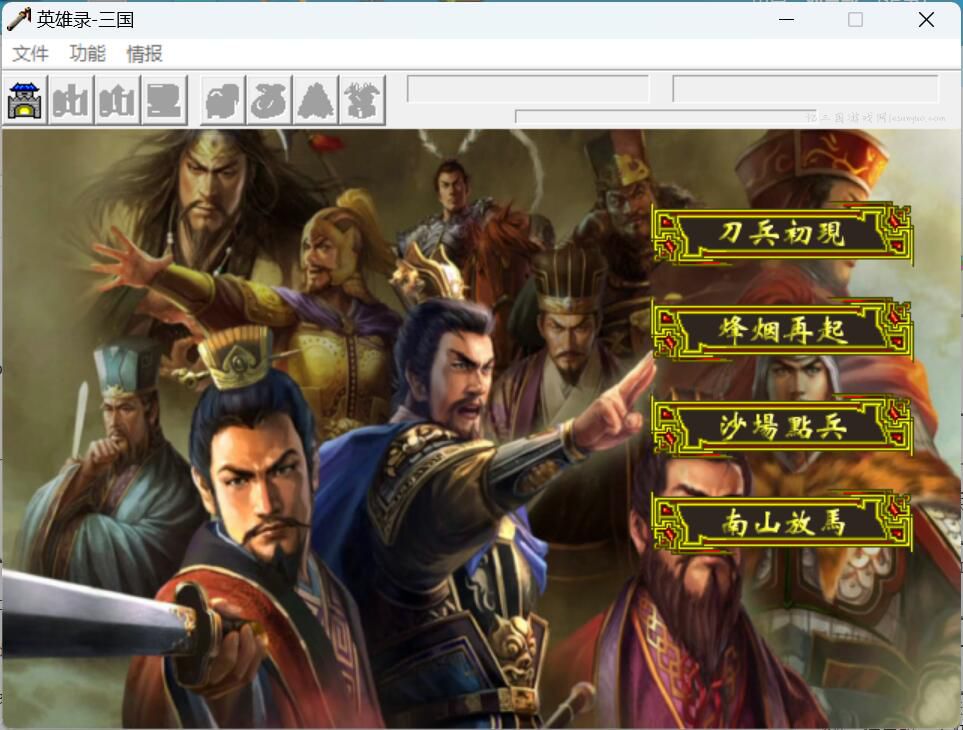Image resolution: width=963 pixels, height=730 pixels.
Task: Click the greyed city walls toolbar icon
Action: (71, 100)
